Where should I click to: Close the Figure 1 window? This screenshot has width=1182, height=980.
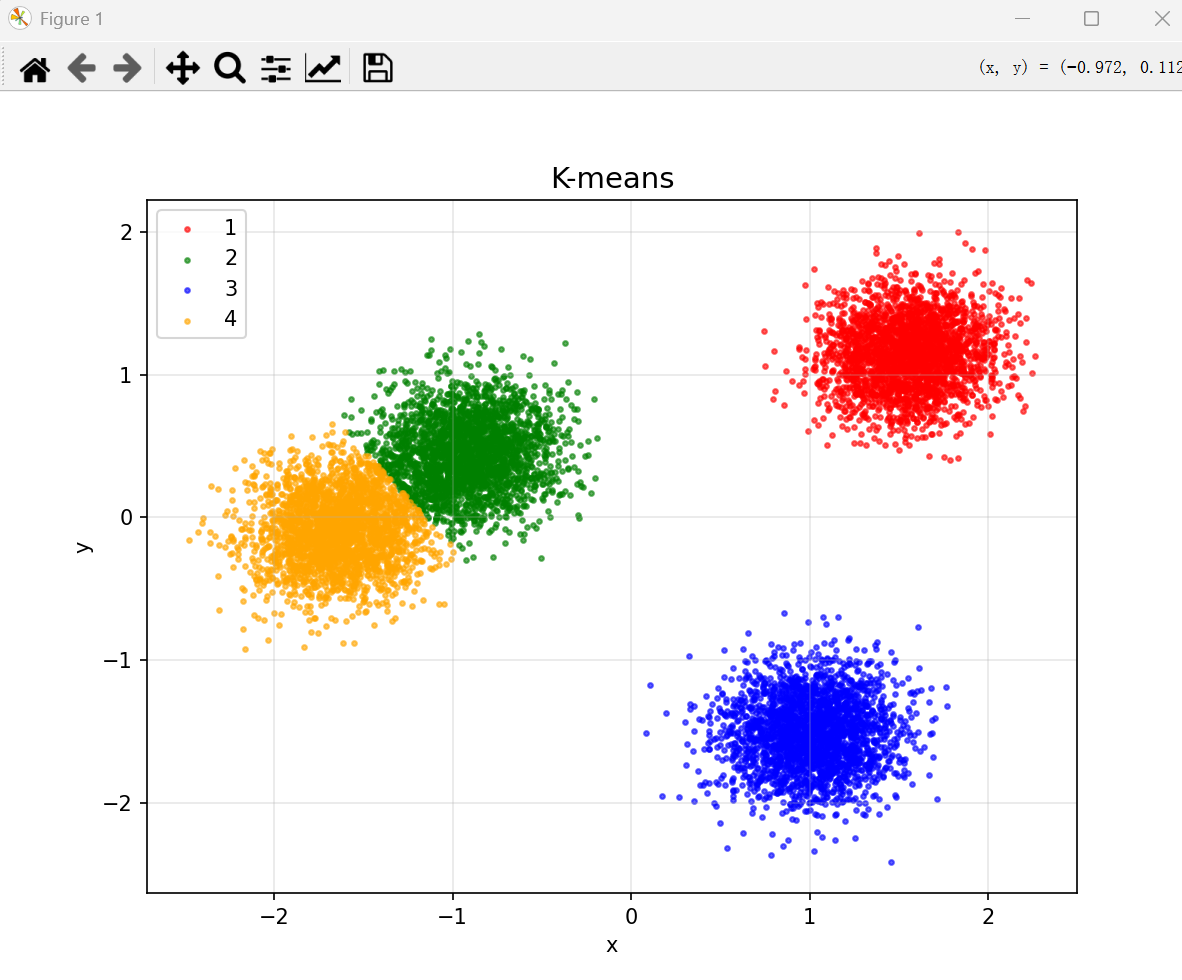[x=1162, y=19]
